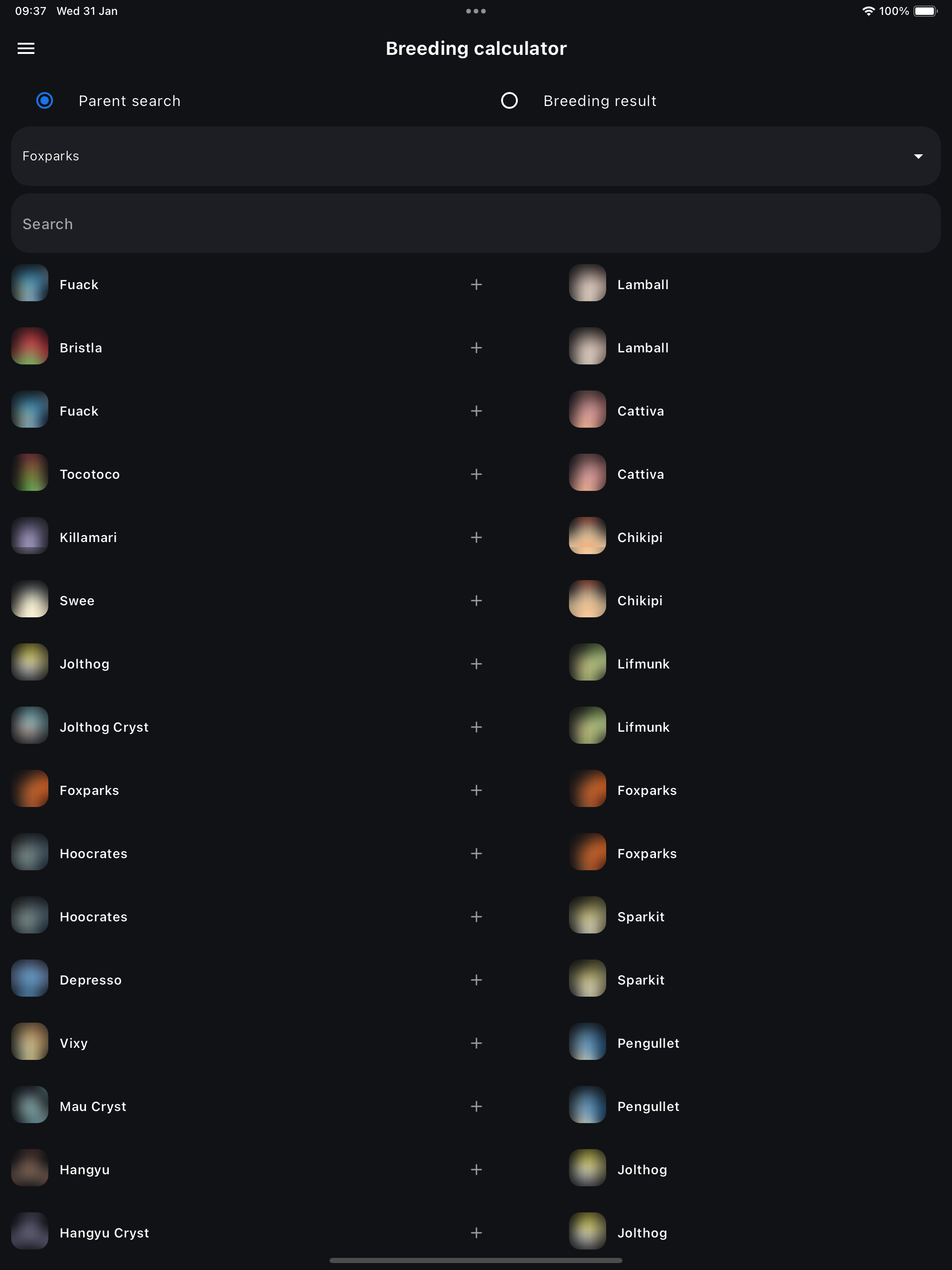The image size is (952, 1270).
Task: Click the plus icon beside Jolthog Cryst
Action: 476,728
